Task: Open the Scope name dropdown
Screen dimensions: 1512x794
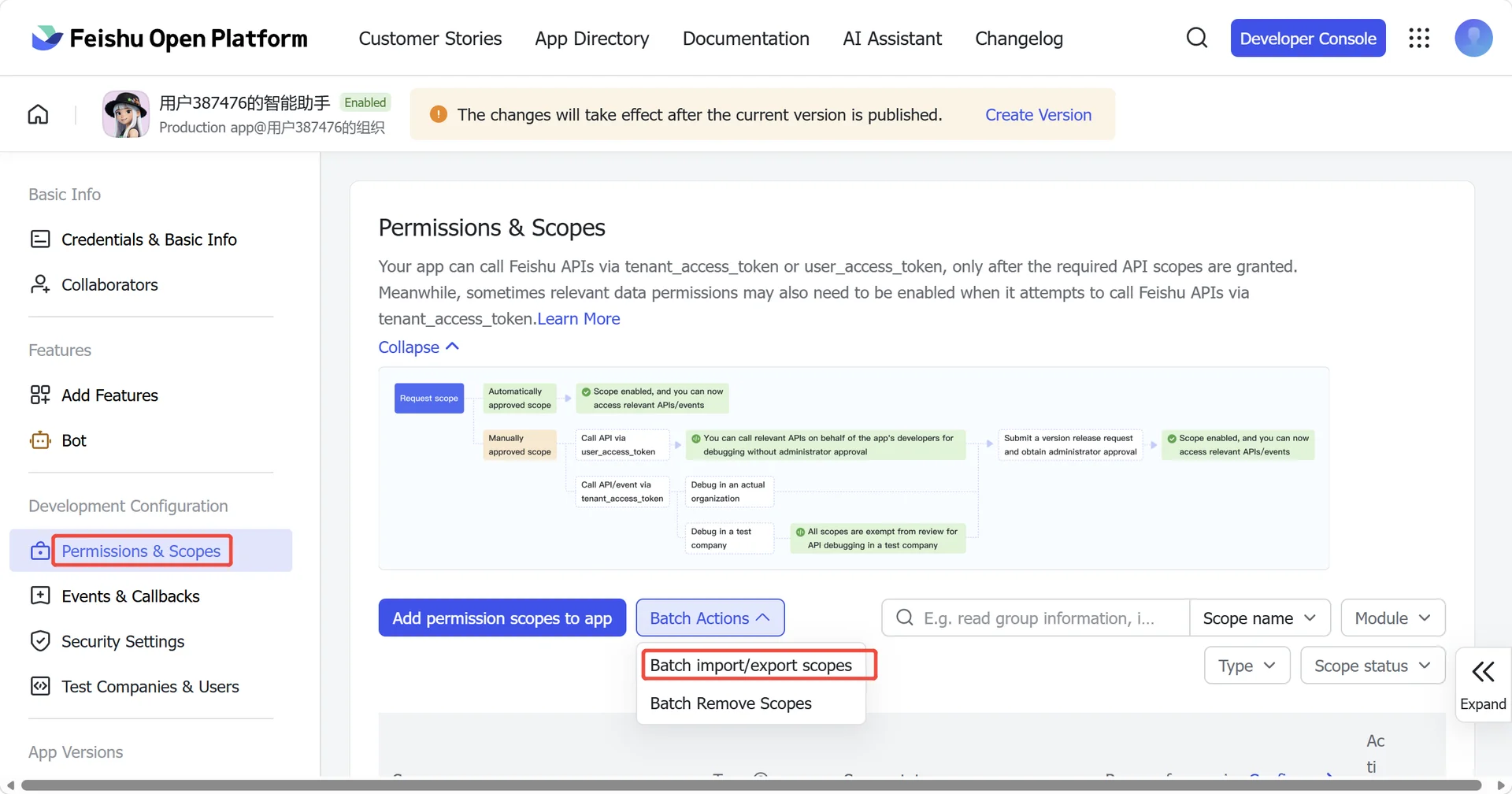Action: point(1260,618)
